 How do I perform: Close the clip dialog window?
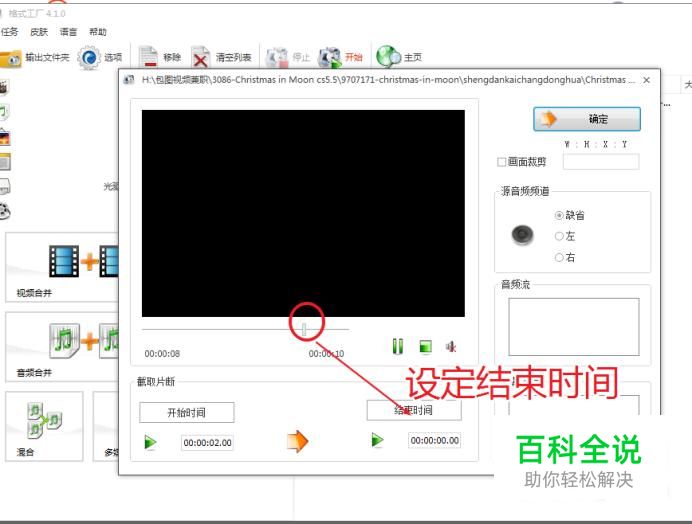[647, 80]
